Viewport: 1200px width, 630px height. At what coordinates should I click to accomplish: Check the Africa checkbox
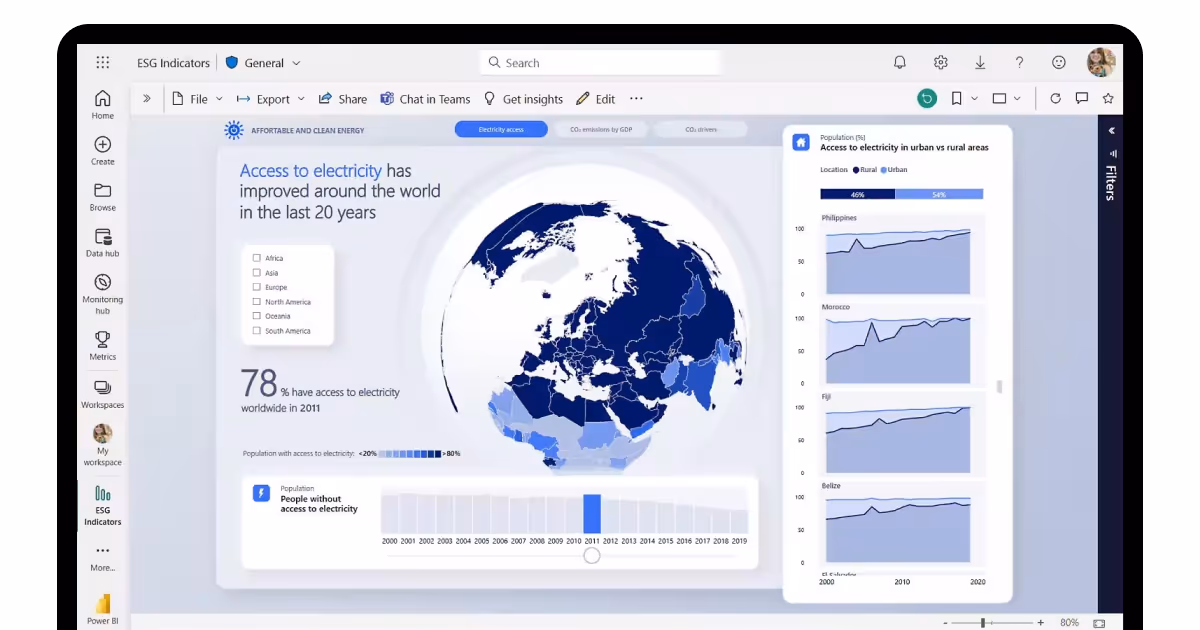257,258
